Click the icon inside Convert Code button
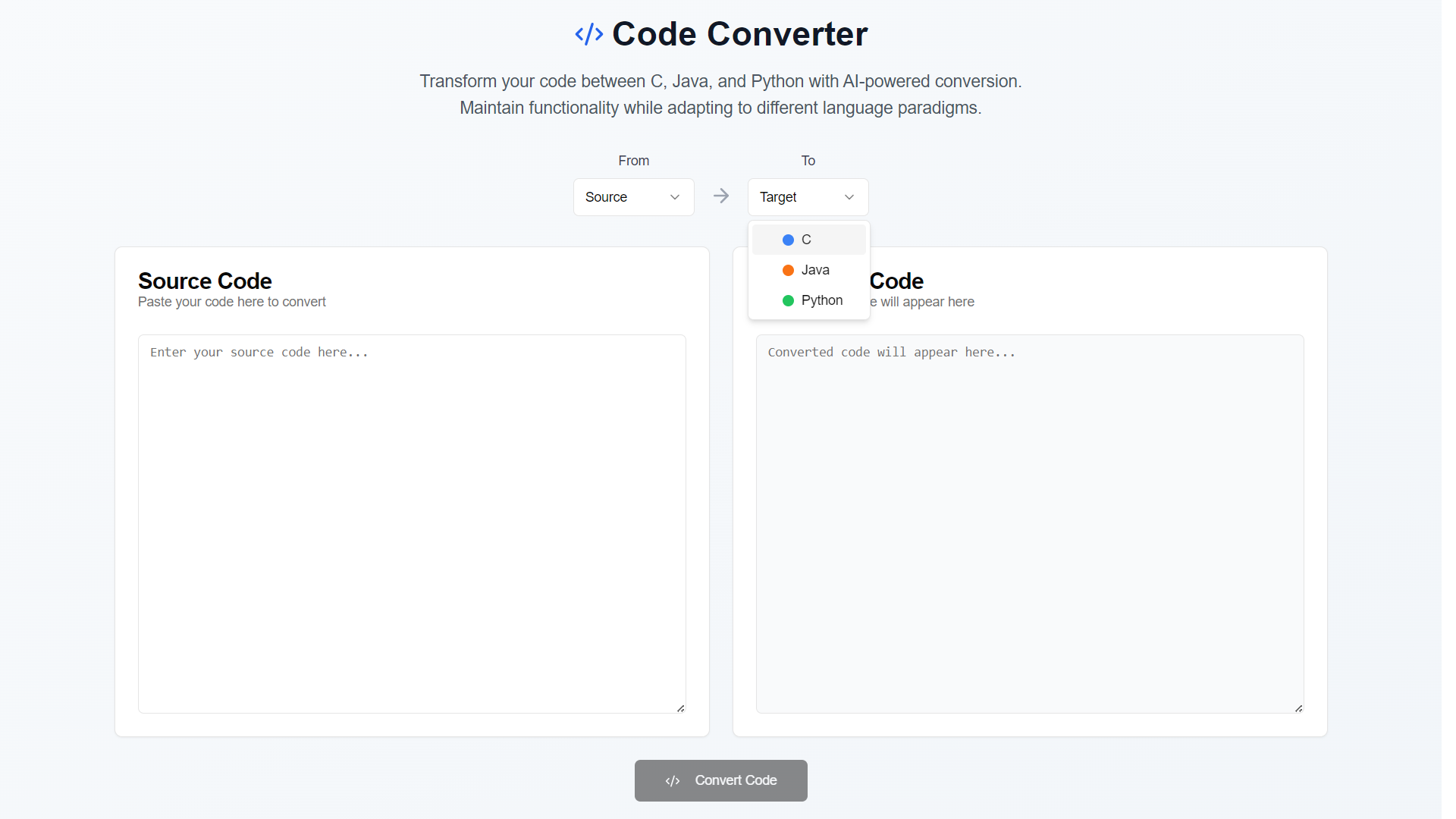 click(x=673, y=781)
